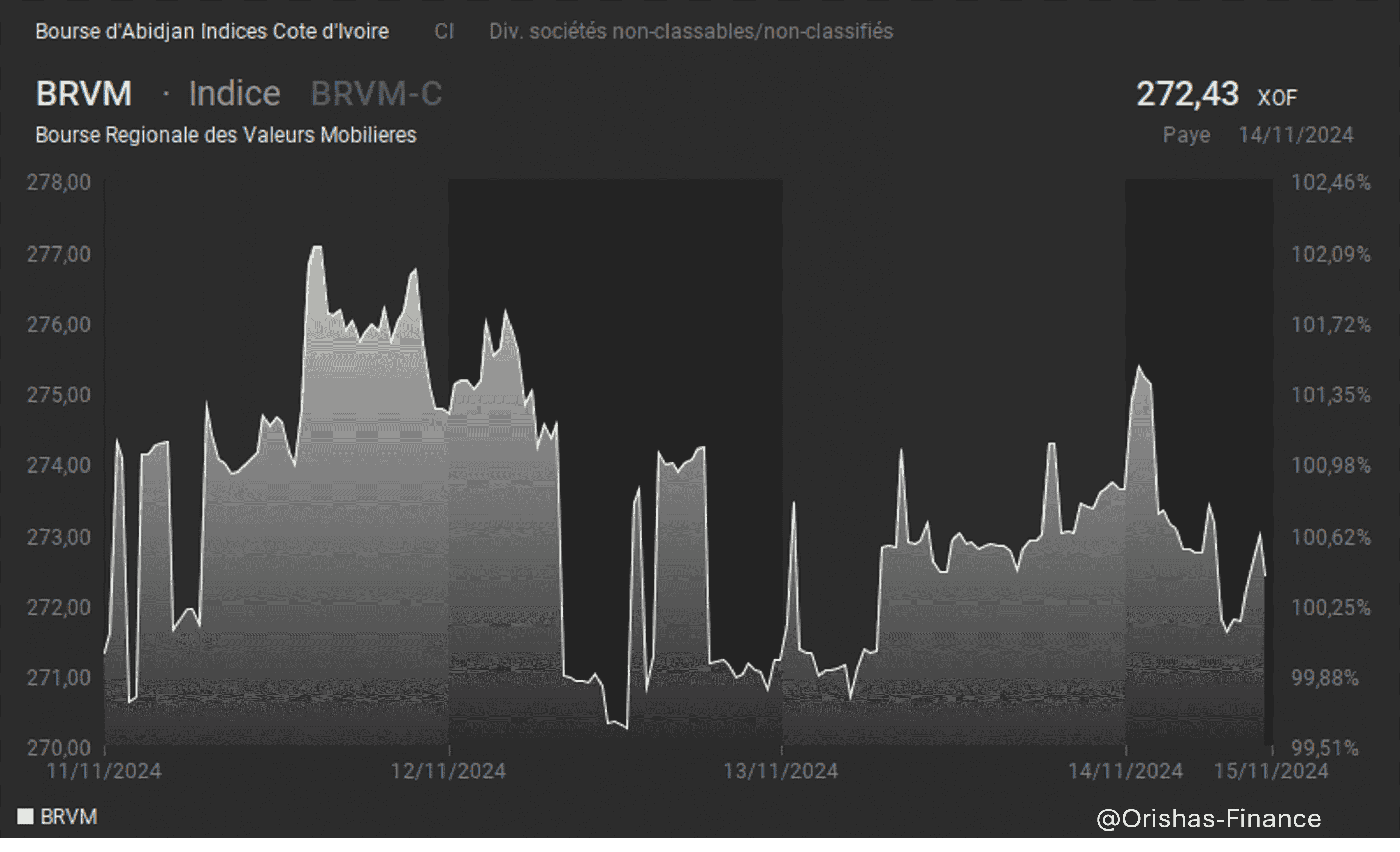Viewport: 1400px width, 852px height.
Task: Click the 13/11/2024 x-axis date
Action: (x=781, y=771)
